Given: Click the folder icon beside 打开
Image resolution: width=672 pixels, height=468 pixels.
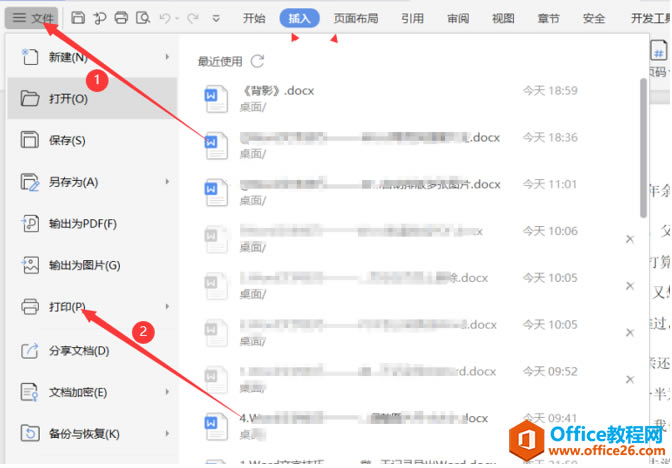Looking at the screenshot, I should (x=30, y=98).
